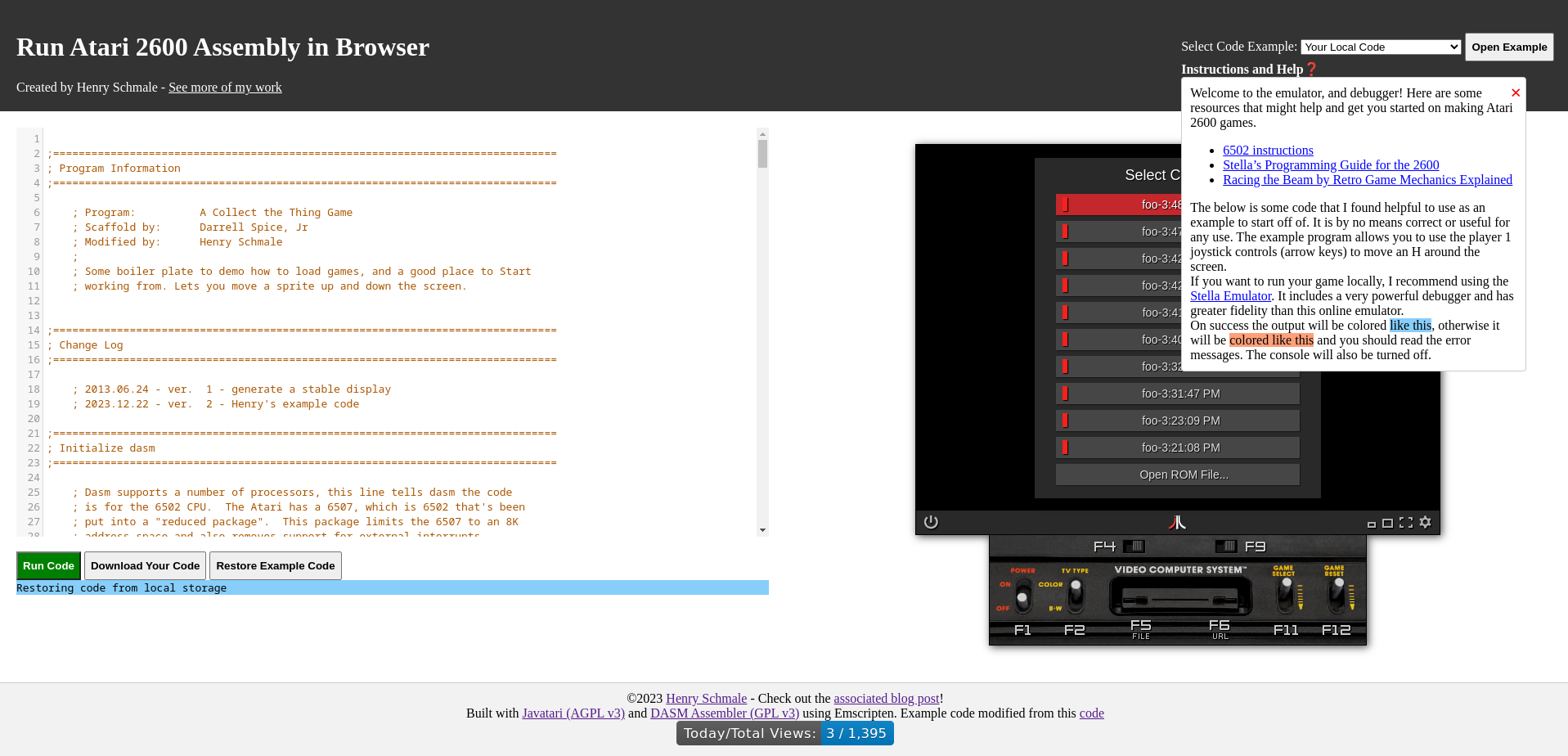Decrease the emulator screen size
The height and width of the screenshot is (756, 1568).
1372,524
